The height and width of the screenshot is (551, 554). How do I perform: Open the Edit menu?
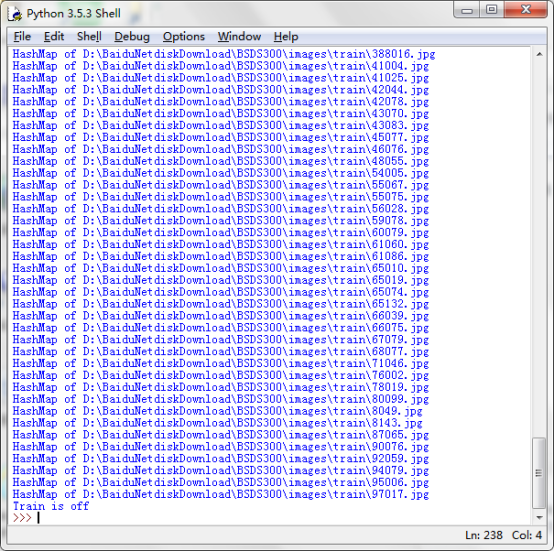(54, 36)
